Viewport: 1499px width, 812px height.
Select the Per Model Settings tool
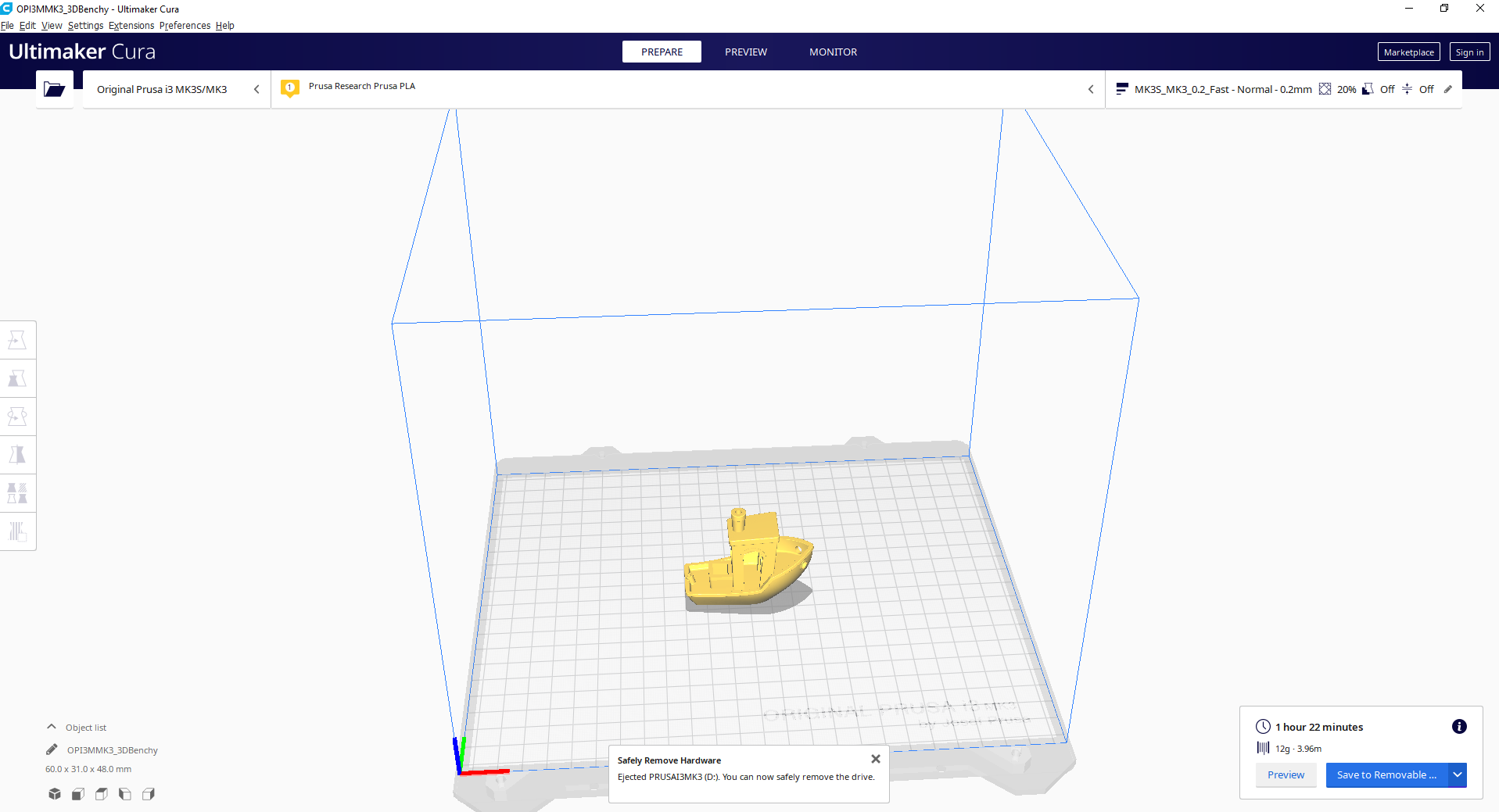click(x=17, y=493)
